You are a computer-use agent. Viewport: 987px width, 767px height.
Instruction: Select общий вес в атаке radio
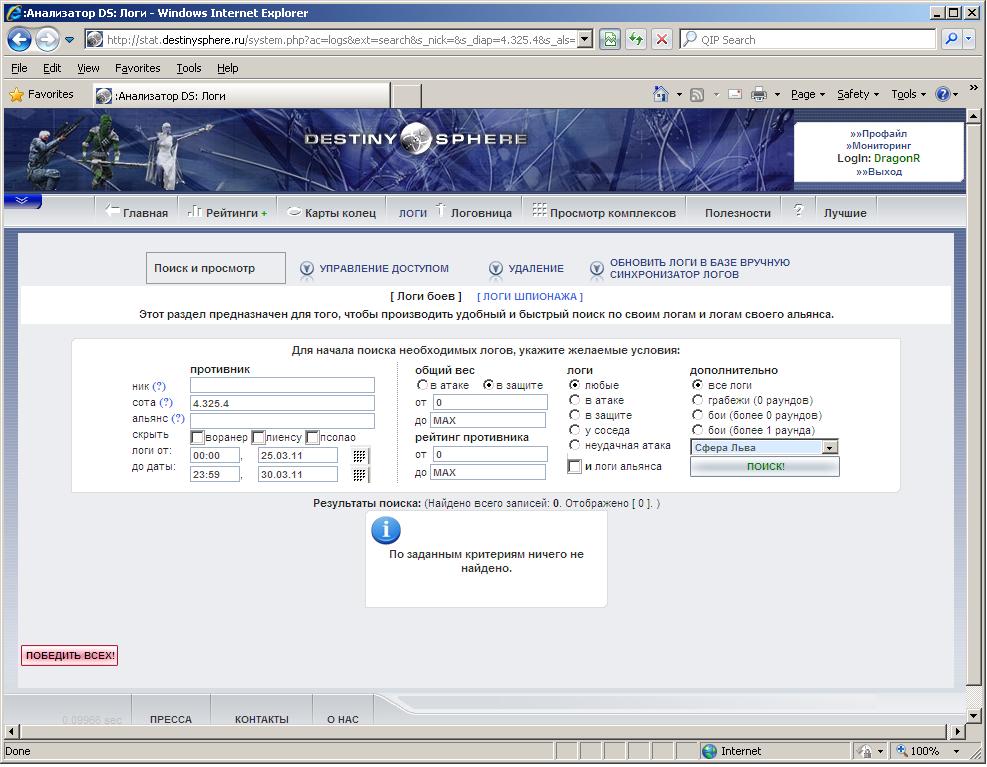pyautogui.click(x=422, y=385)
